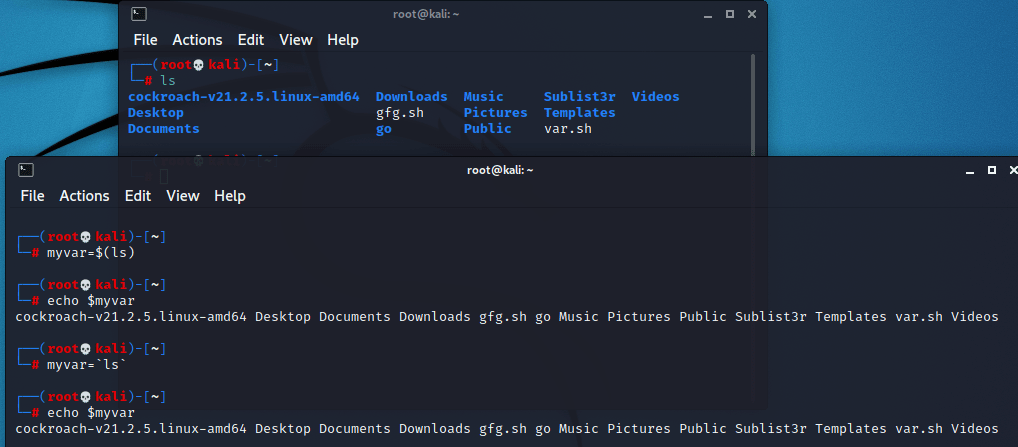Open Edit menu in the front terminal window
Screen dimensions: 1018x447
click(x=138, y=195)
